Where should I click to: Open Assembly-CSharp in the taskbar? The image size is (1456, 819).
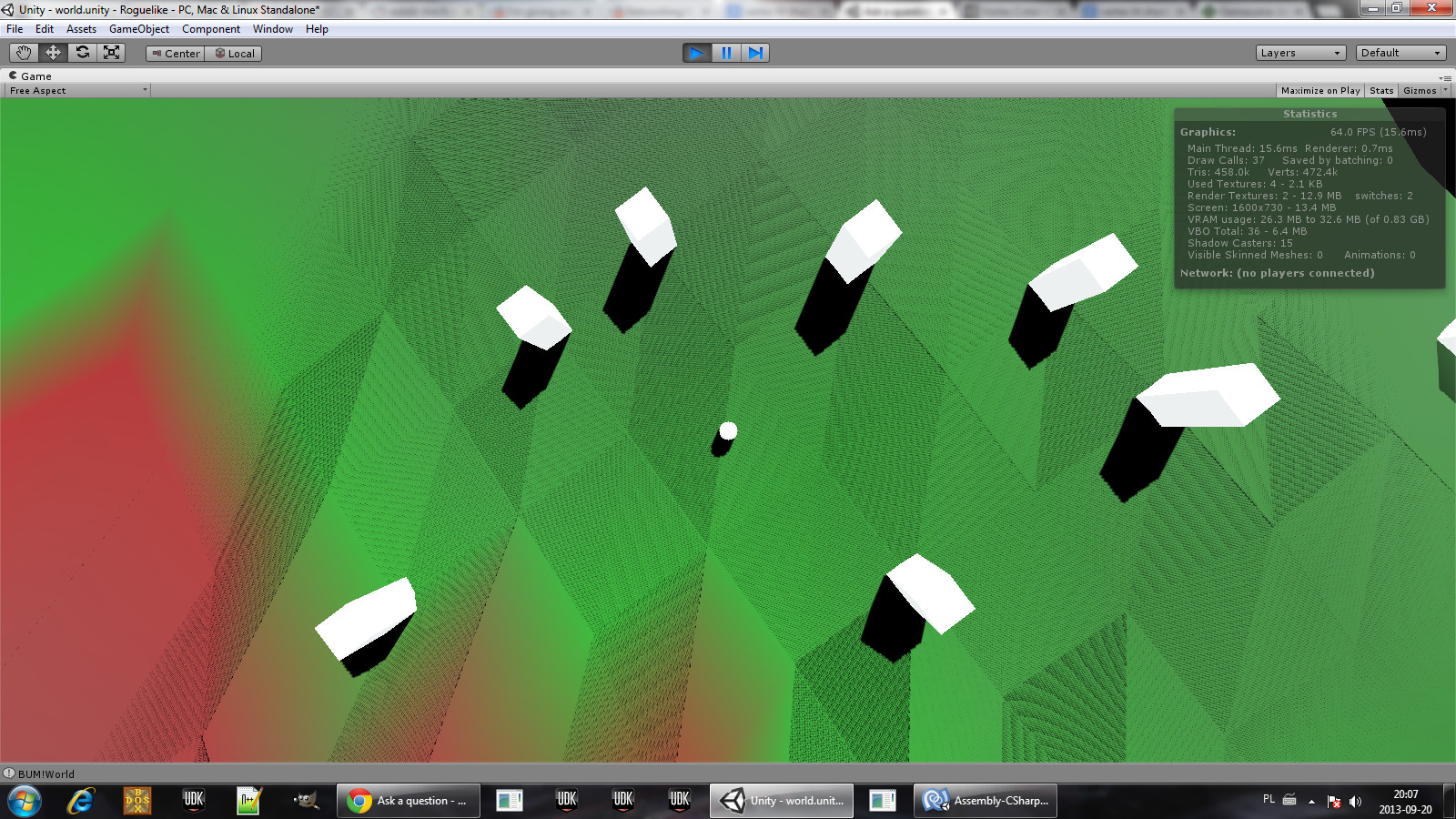coord(985,802)
